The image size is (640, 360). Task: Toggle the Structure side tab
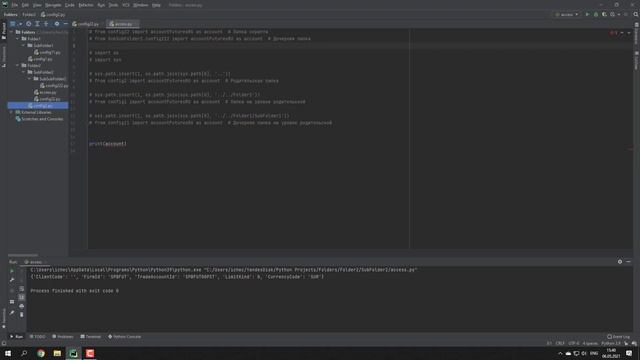coord(4,56)
